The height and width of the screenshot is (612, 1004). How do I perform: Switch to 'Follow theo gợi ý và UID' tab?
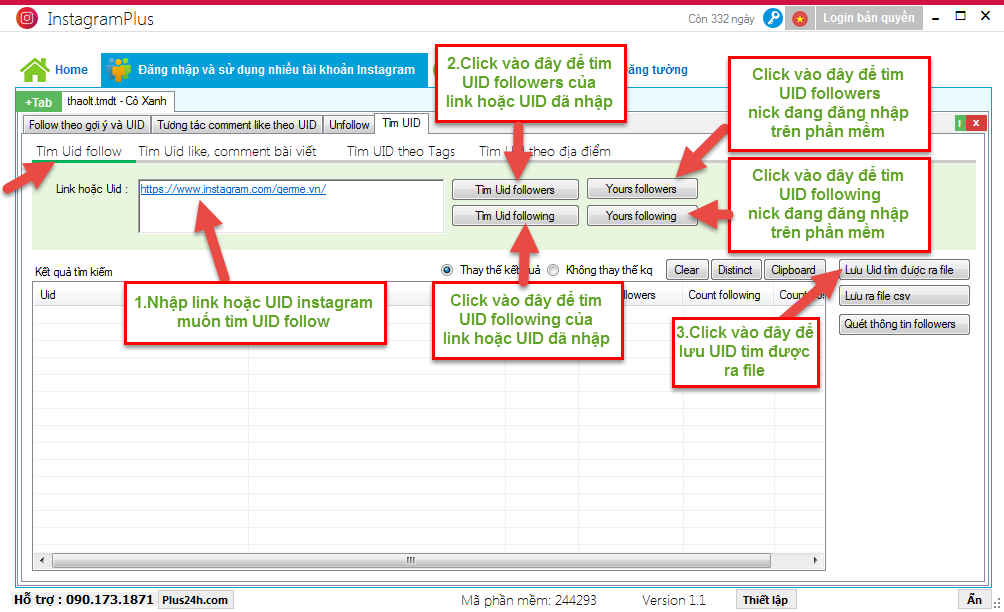click(86, 125)
